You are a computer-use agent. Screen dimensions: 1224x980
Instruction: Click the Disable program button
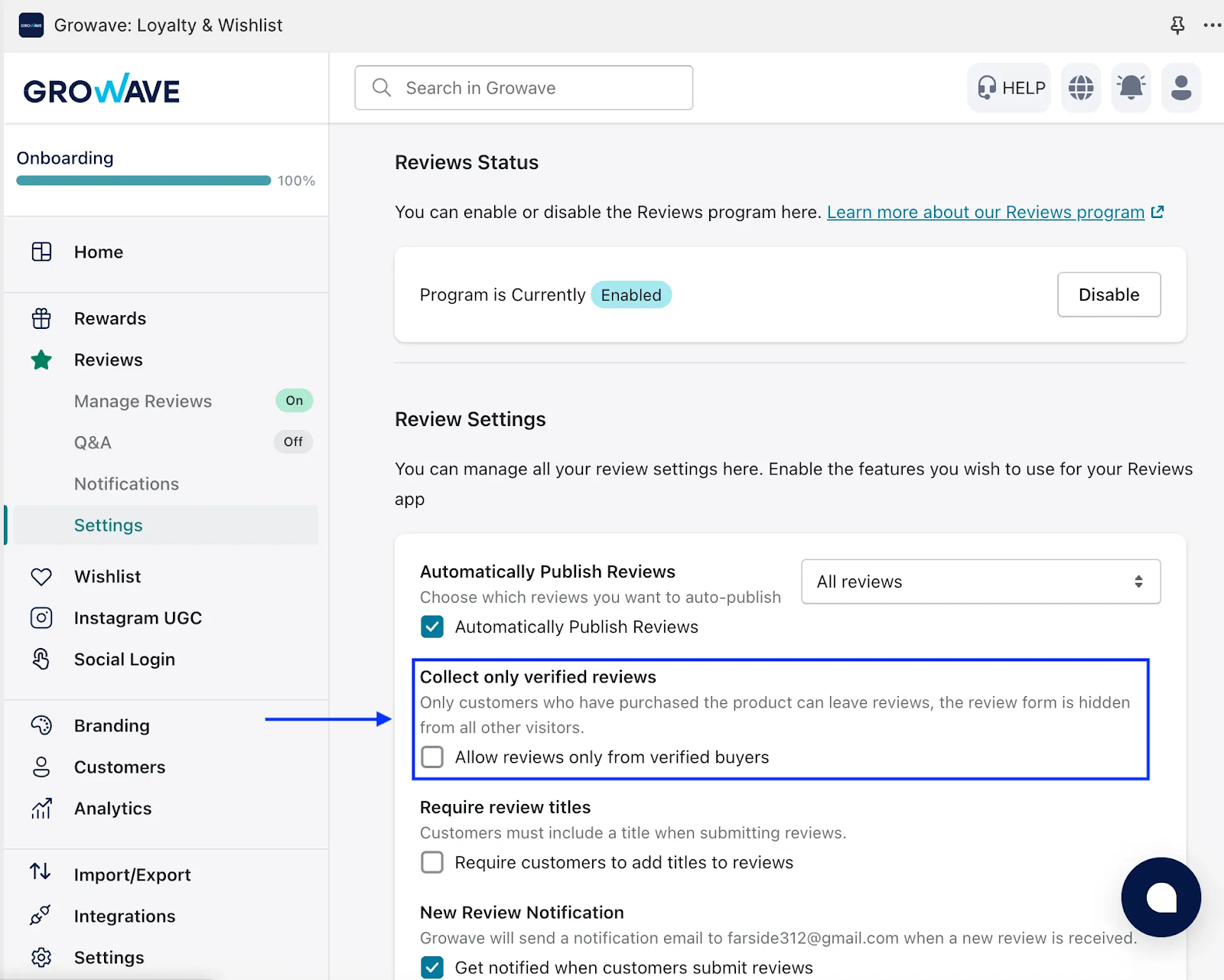point(1109,295)
